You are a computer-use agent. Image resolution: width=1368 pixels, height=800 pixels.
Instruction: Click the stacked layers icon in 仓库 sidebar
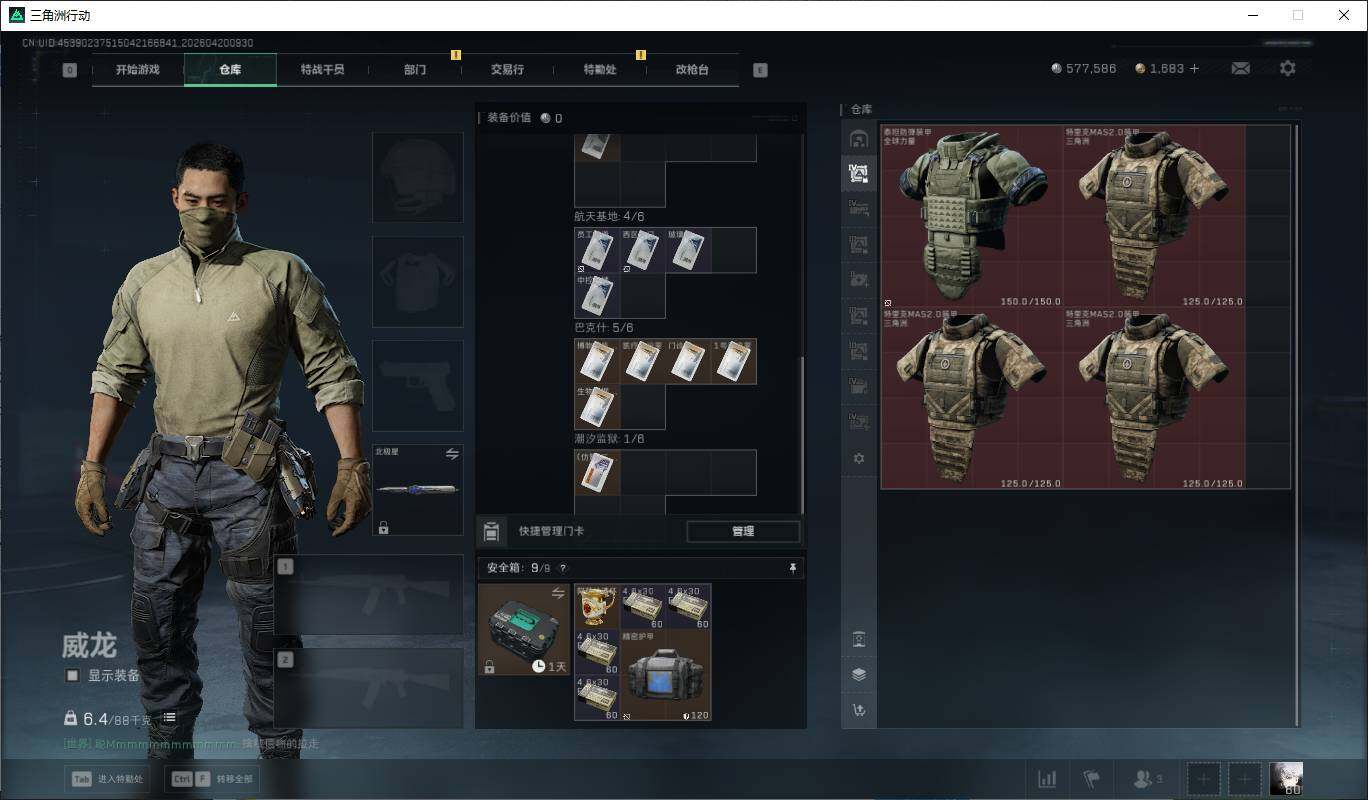858,674
